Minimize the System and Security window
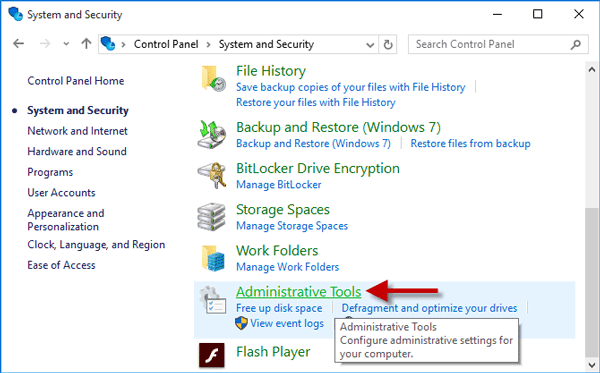 coord(497,15)
